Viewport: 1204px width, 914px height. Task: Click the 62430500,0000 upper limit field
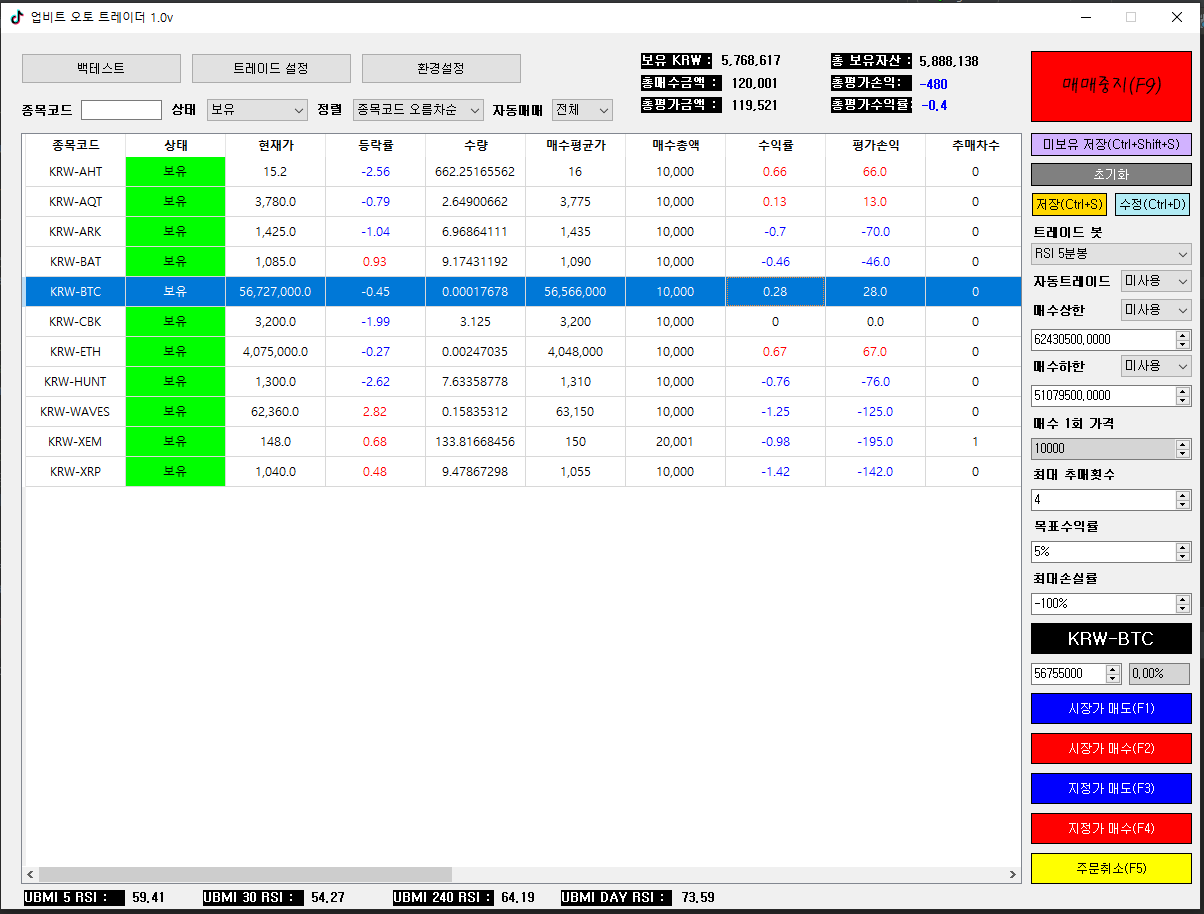pos(1103,340)
